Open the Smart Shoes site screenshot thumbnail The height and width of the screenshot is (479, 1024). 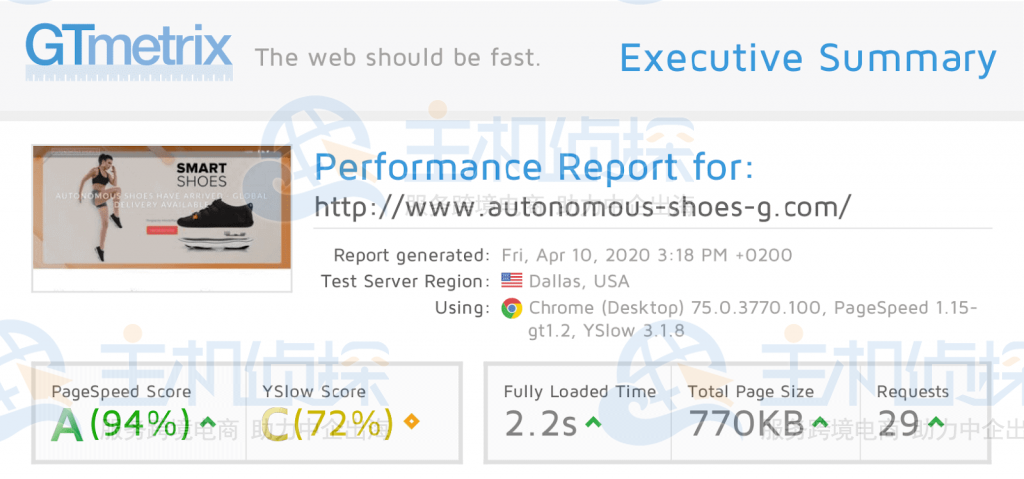pos(162,218)
